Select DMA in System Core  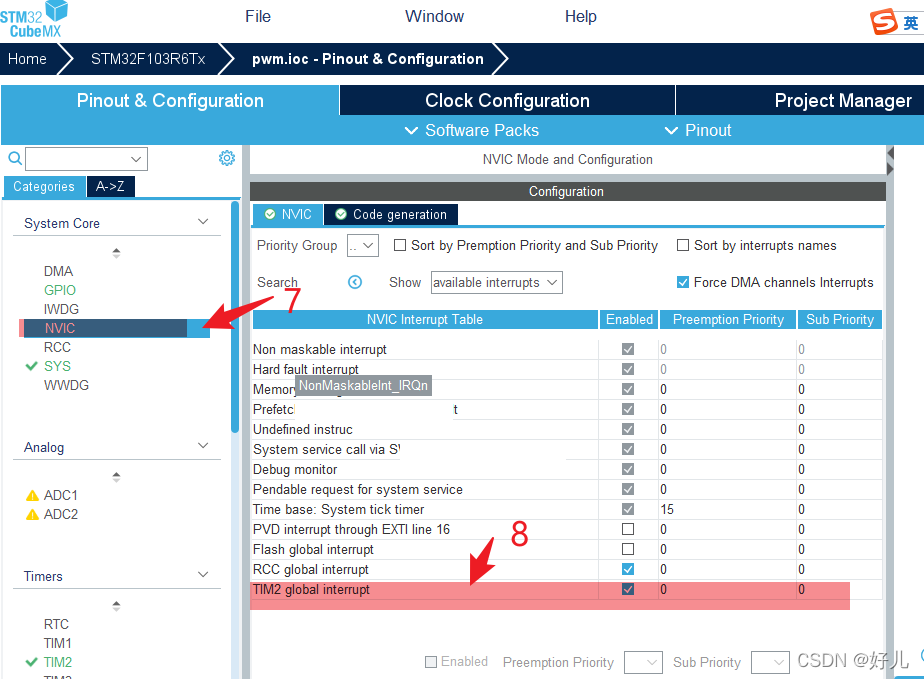pyautogui.click(x=58, y=271)
